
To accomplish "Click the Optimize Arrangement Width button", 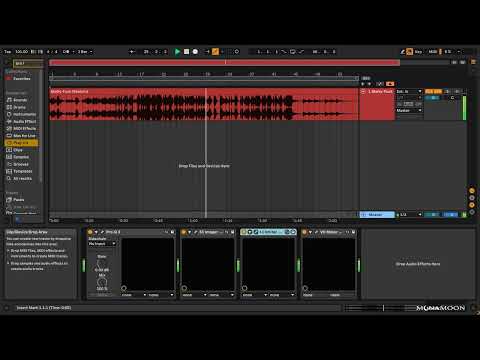I will click(463, 62).
